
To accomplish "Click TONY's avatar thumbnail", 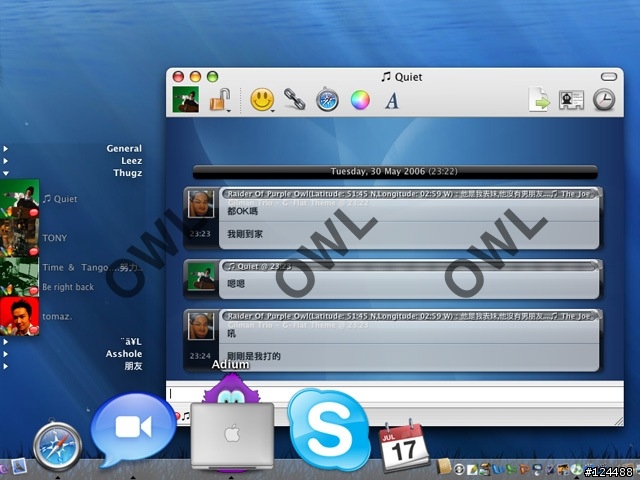I will (x=19, y=238).
